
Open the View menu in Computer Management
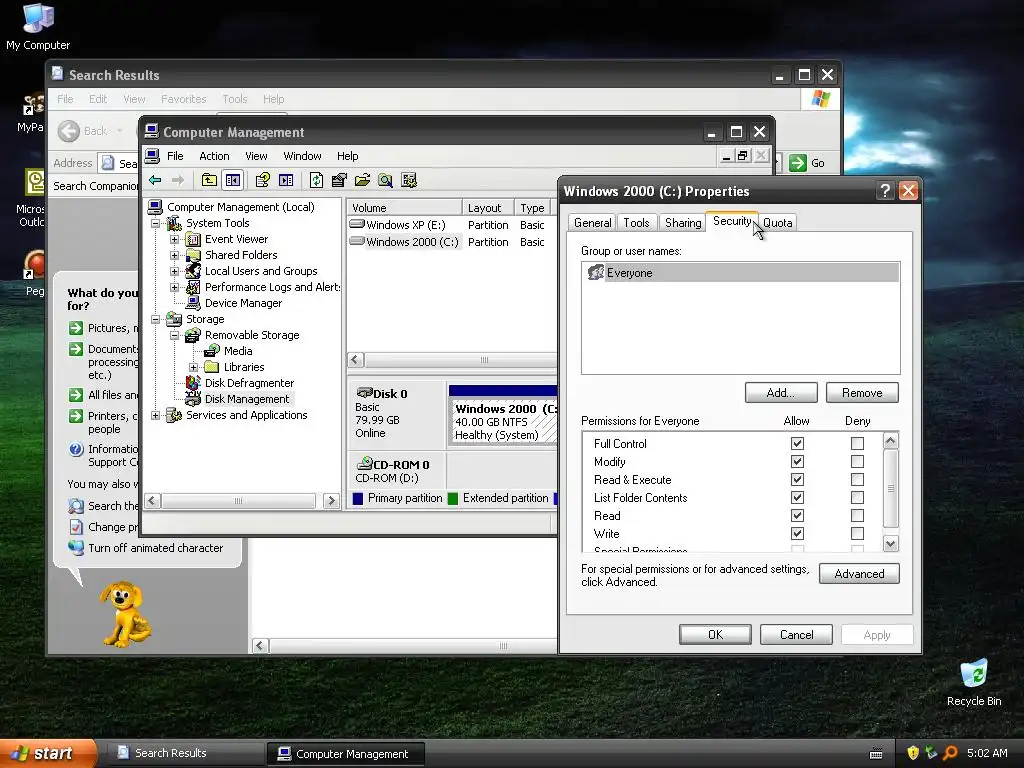(256, 156)
